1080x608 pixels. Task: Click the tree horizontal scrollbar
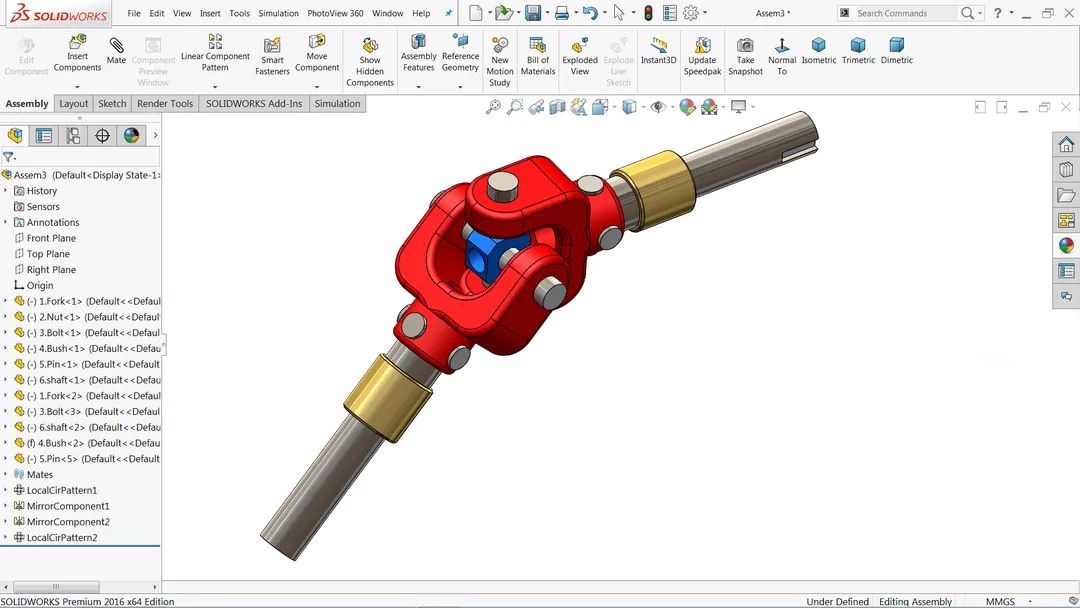click(x=56, y=587)
